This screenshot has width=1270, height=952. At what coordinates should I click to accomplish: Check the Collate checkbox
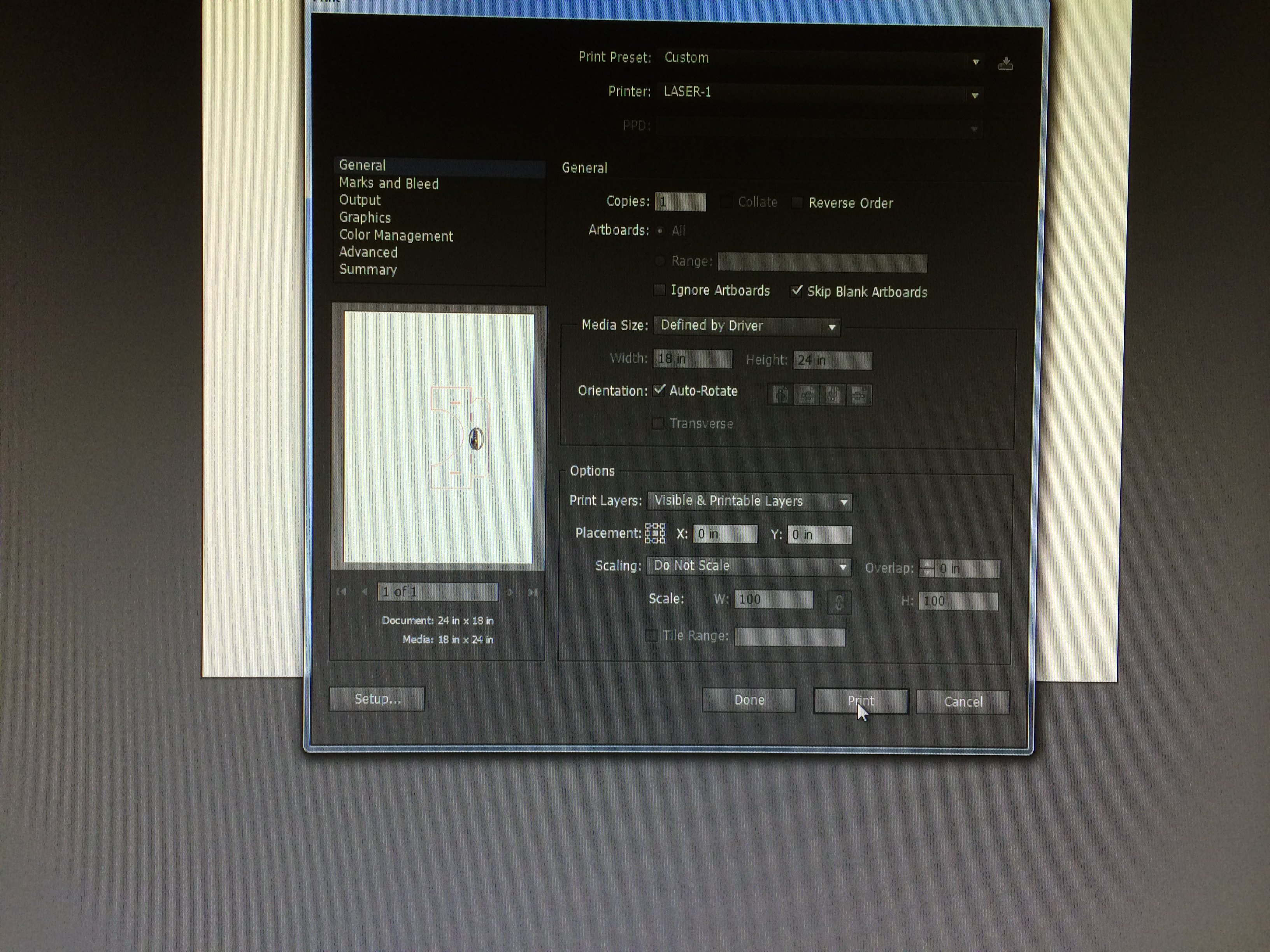pyautogui.click(x=727, y=202)
